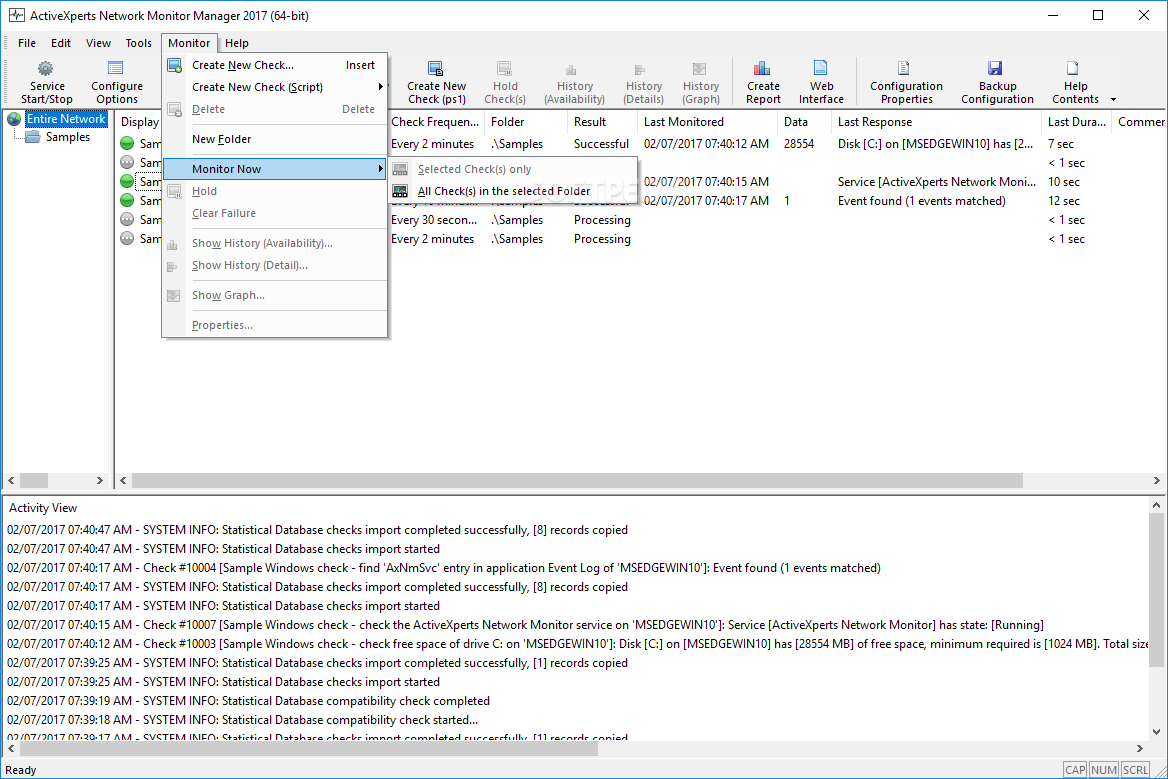Click data value 28554 cell
The width and height of the screenshot is (1168, 779).
click(x=799, y=144)
